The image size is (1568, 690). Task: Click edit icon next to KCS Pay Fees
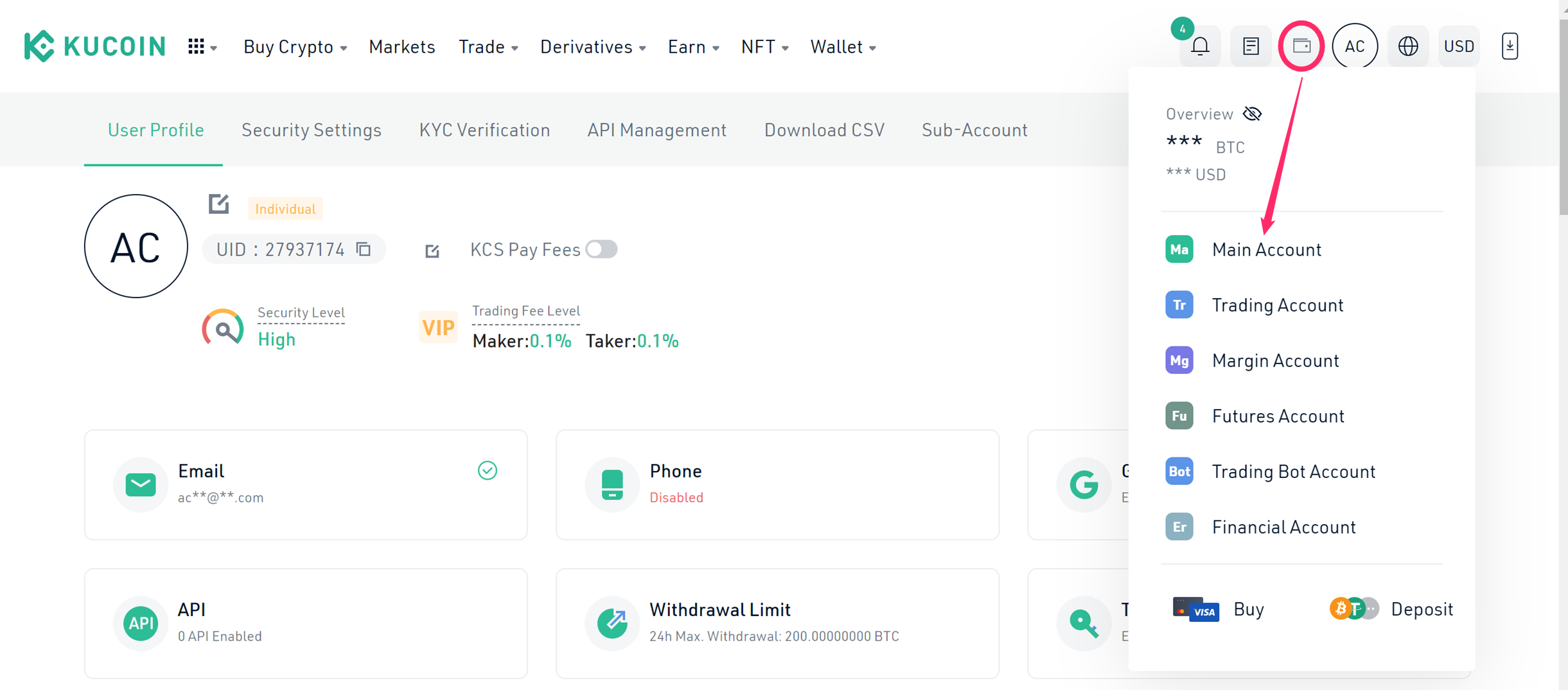coord(432,251)
